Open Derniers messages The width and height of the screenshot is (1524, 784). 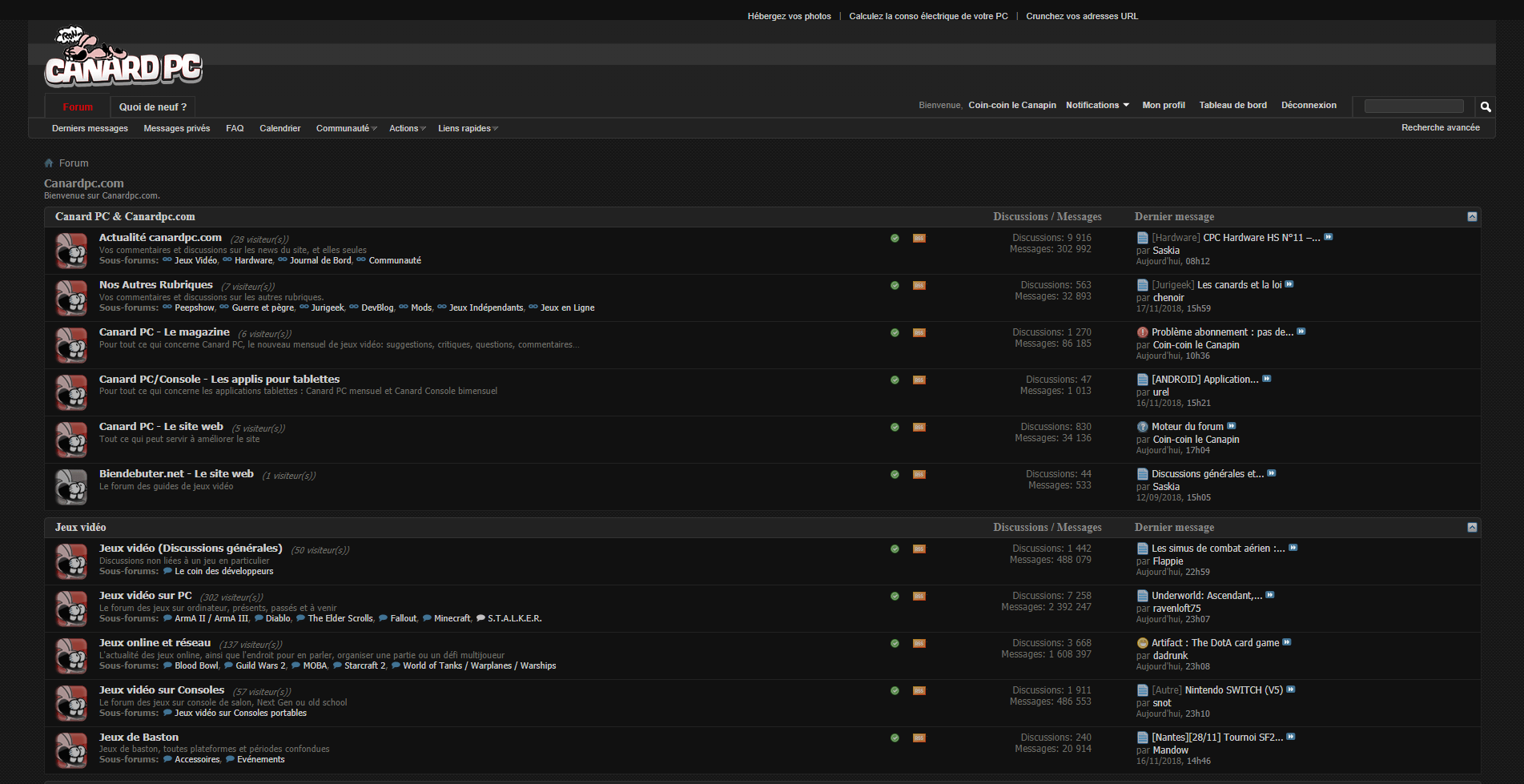point(90,128)
